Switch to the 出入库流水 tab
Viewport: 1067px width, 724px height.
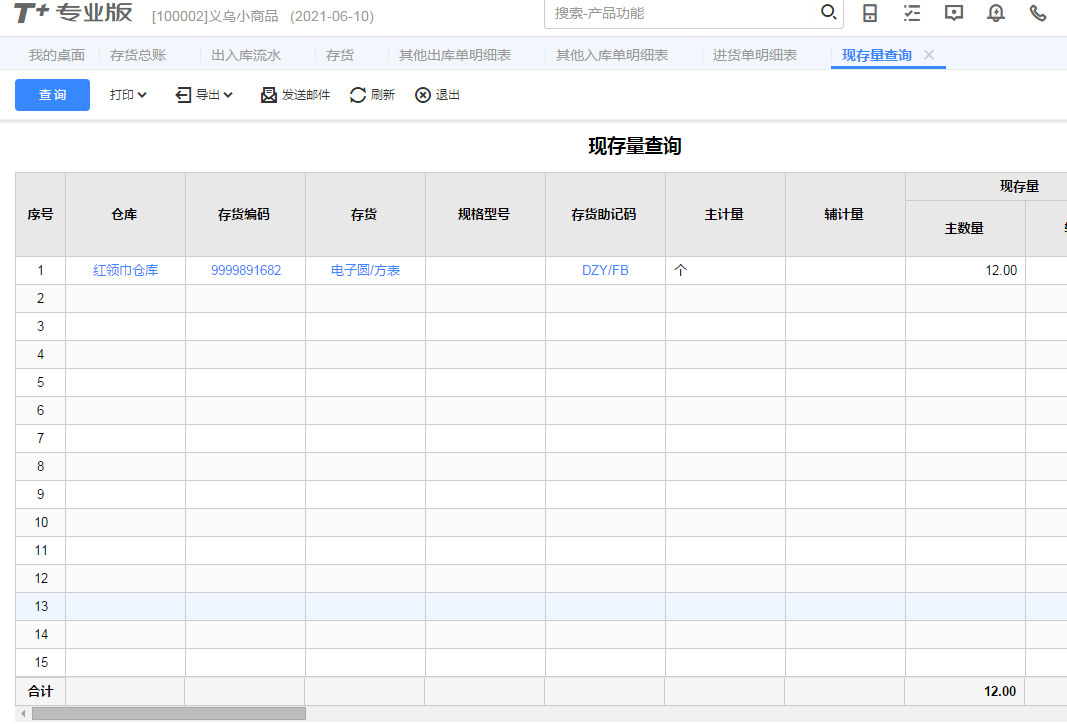tap(246, 55)
